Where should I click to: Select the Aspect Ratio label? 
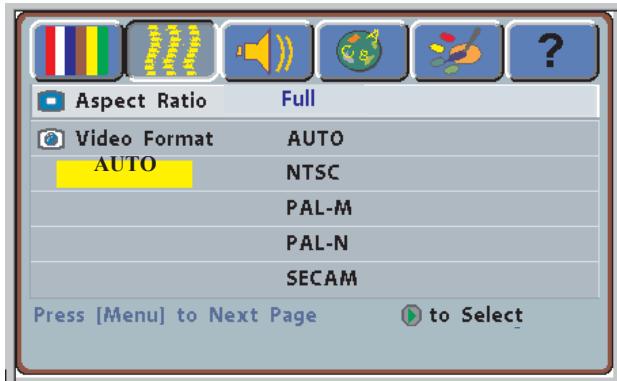tap(141, 101)
